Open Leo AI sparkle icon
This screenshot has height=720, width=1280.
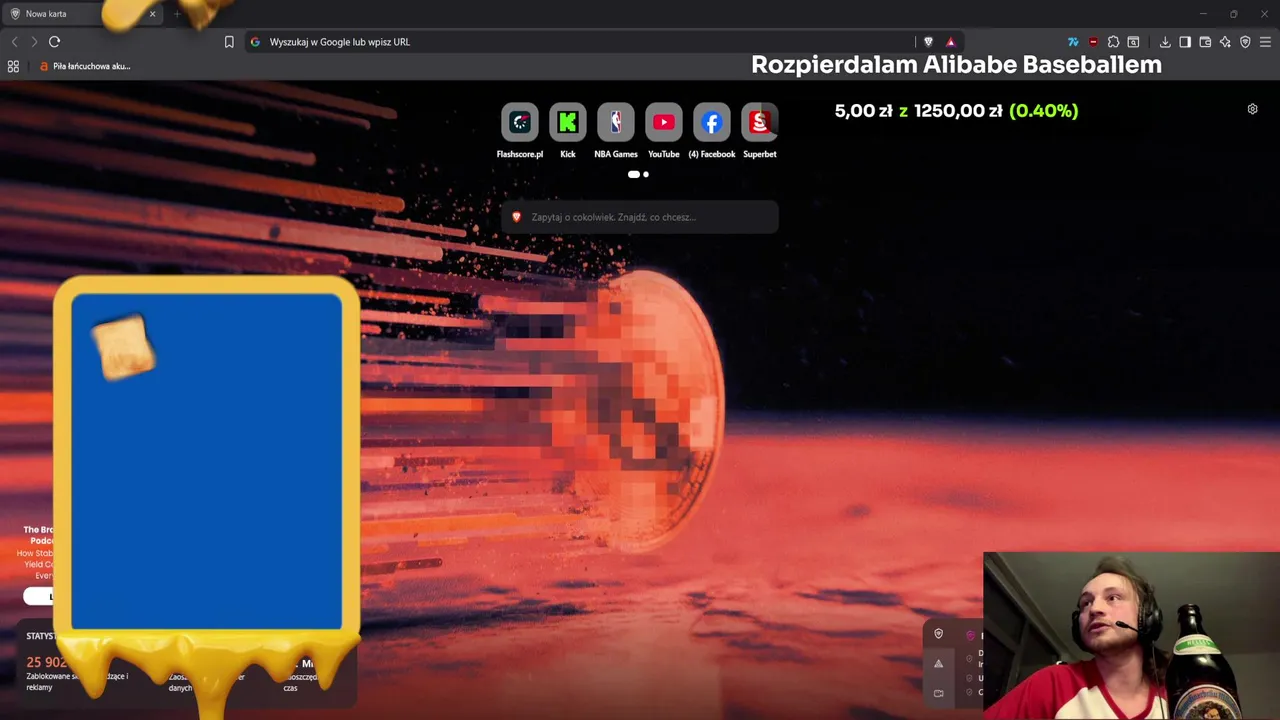(1225, 42)
